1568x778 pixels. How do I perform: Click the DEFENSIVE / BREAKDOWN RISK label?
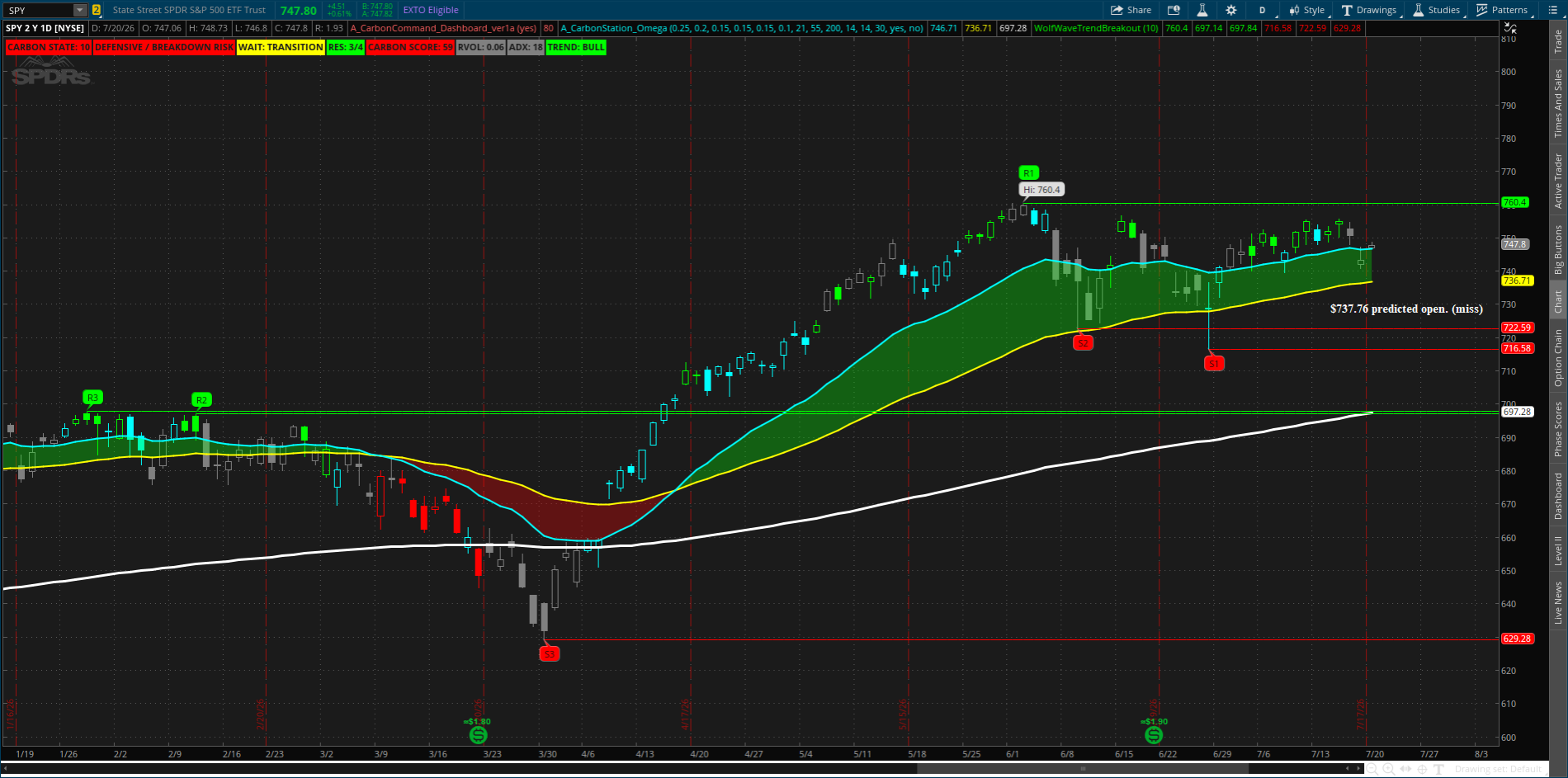coord(164,47)
